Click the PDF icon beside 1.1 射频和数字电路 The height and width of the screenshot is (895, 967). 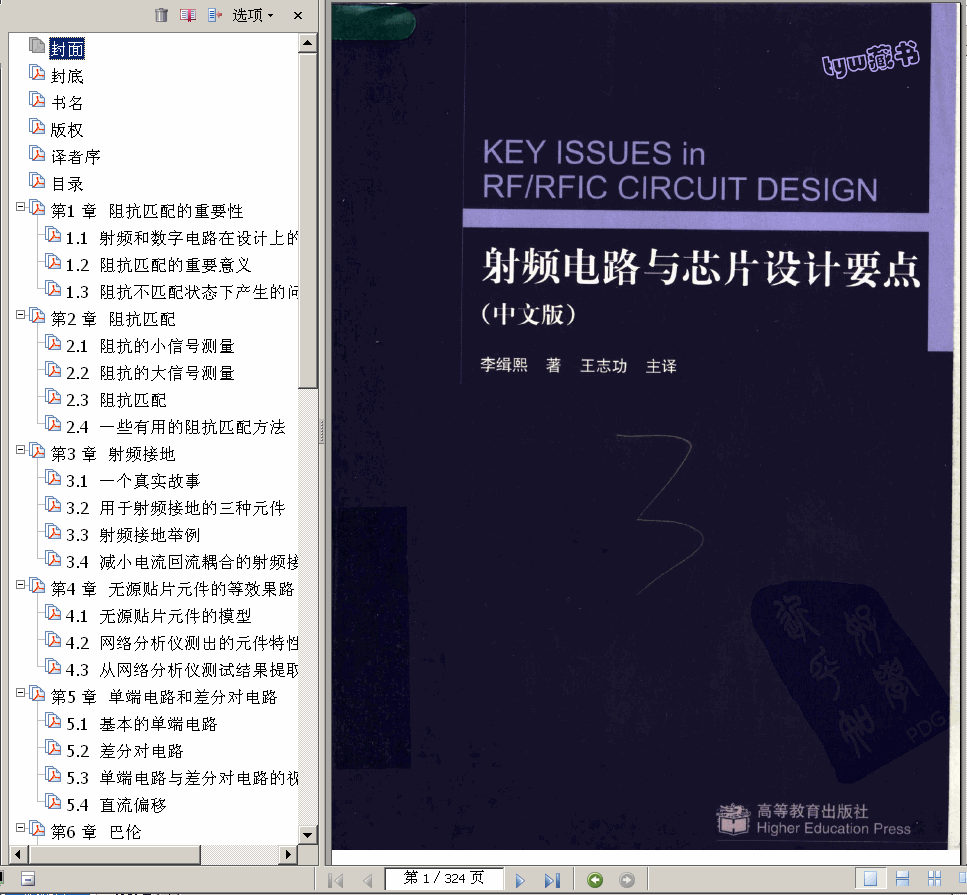click(x=53, y=235)
